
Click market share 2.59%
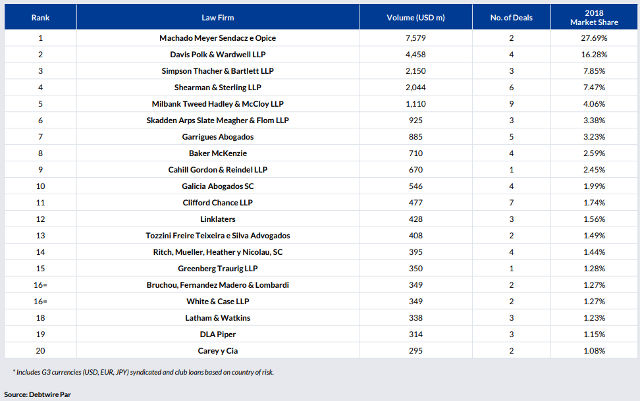(x=594, y=153)
